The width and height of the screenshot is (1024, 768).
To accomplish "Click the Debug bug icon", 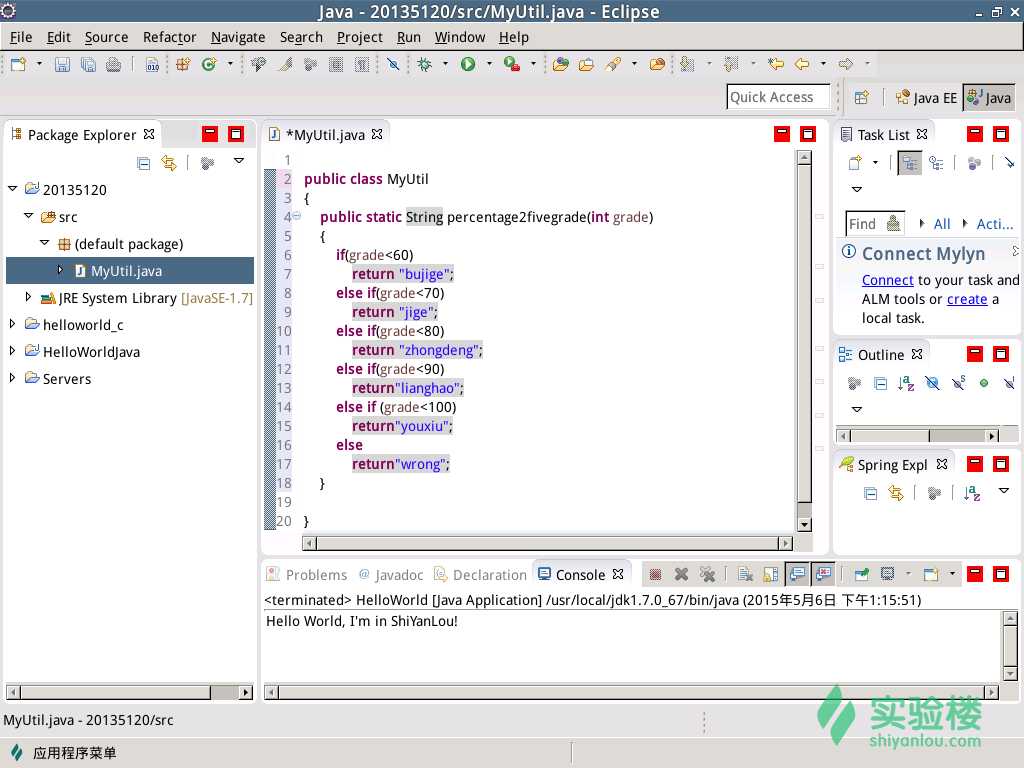I will pos(424,64).
